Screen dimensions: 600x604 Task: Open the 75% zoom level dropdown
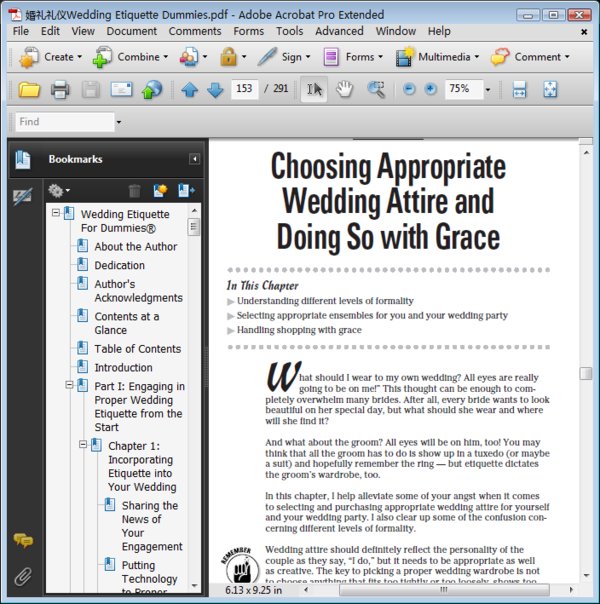click(488, 90)
